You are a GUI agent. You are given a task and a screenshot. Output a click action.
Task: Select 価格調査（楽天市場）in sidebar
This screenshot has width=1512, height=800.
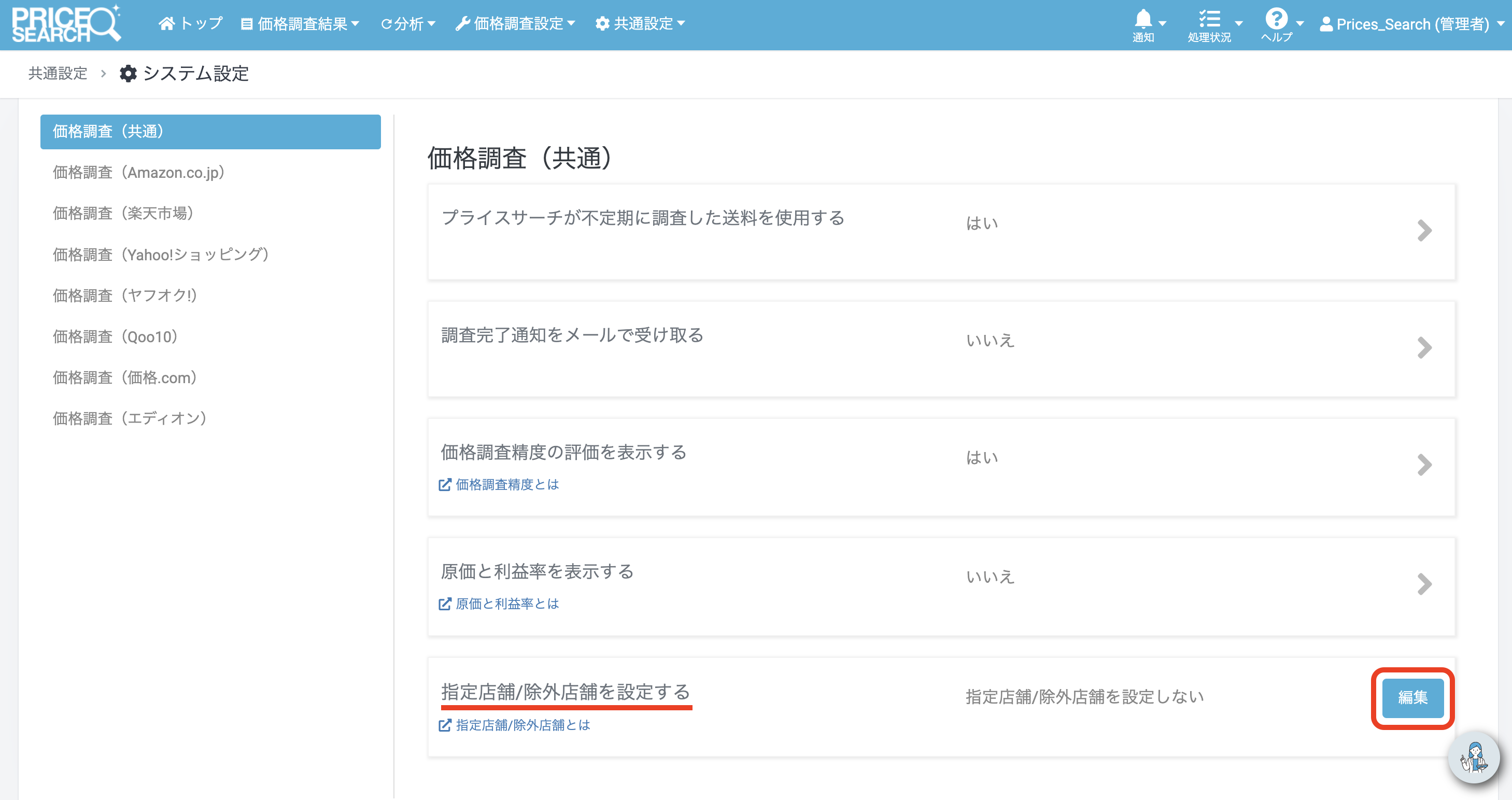[123, 213]
